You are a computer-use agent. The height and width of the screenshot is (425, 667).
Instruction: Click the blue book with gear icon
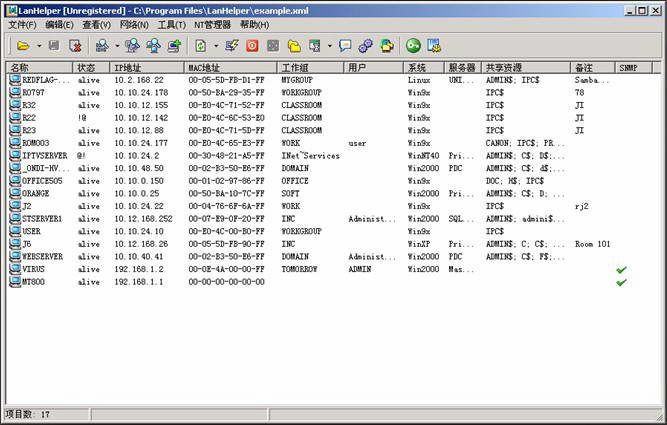click(434, 46)
